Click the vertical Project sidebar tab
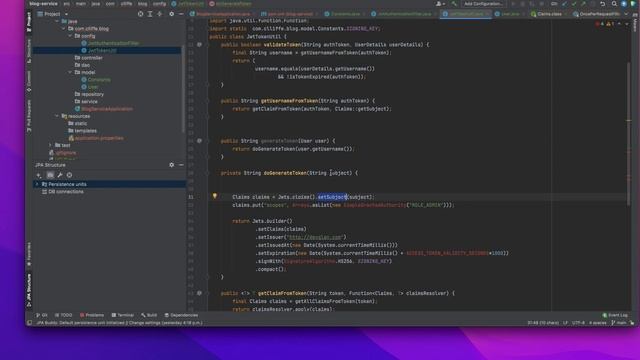 (x=29, y=22)
